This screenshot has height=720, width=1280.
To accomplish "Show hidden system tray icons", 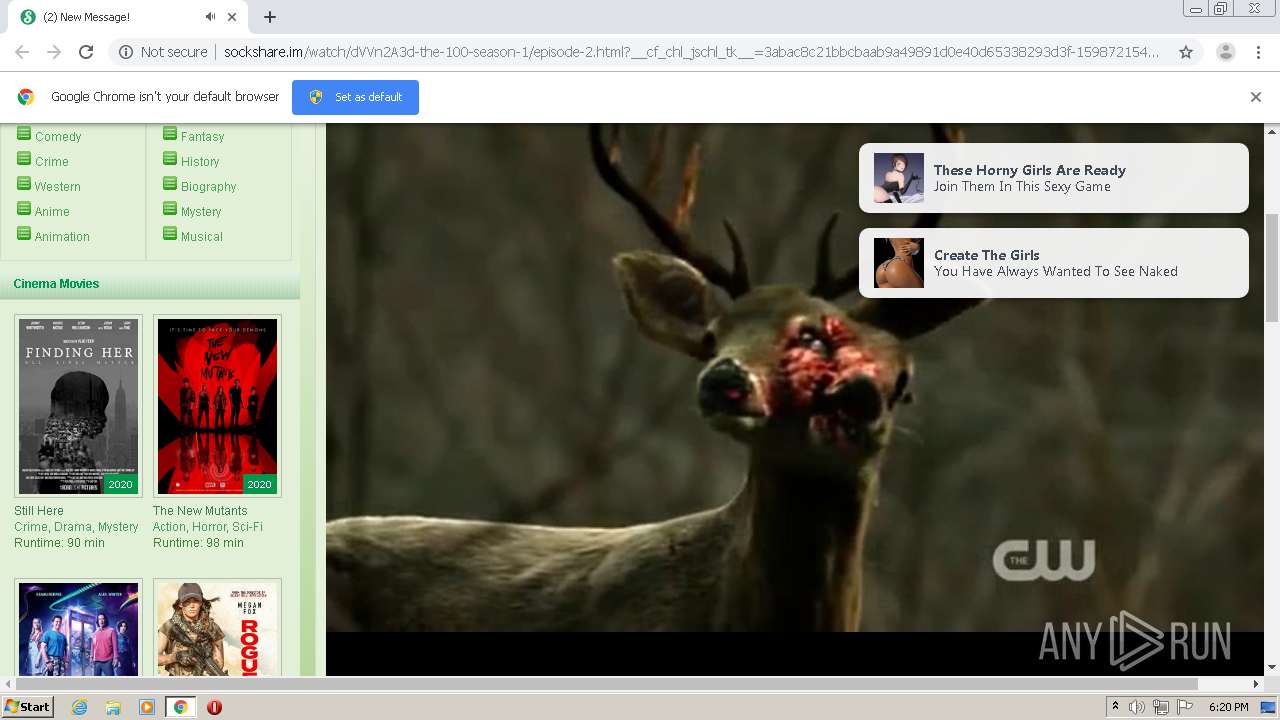I will tap(1115, 707).
